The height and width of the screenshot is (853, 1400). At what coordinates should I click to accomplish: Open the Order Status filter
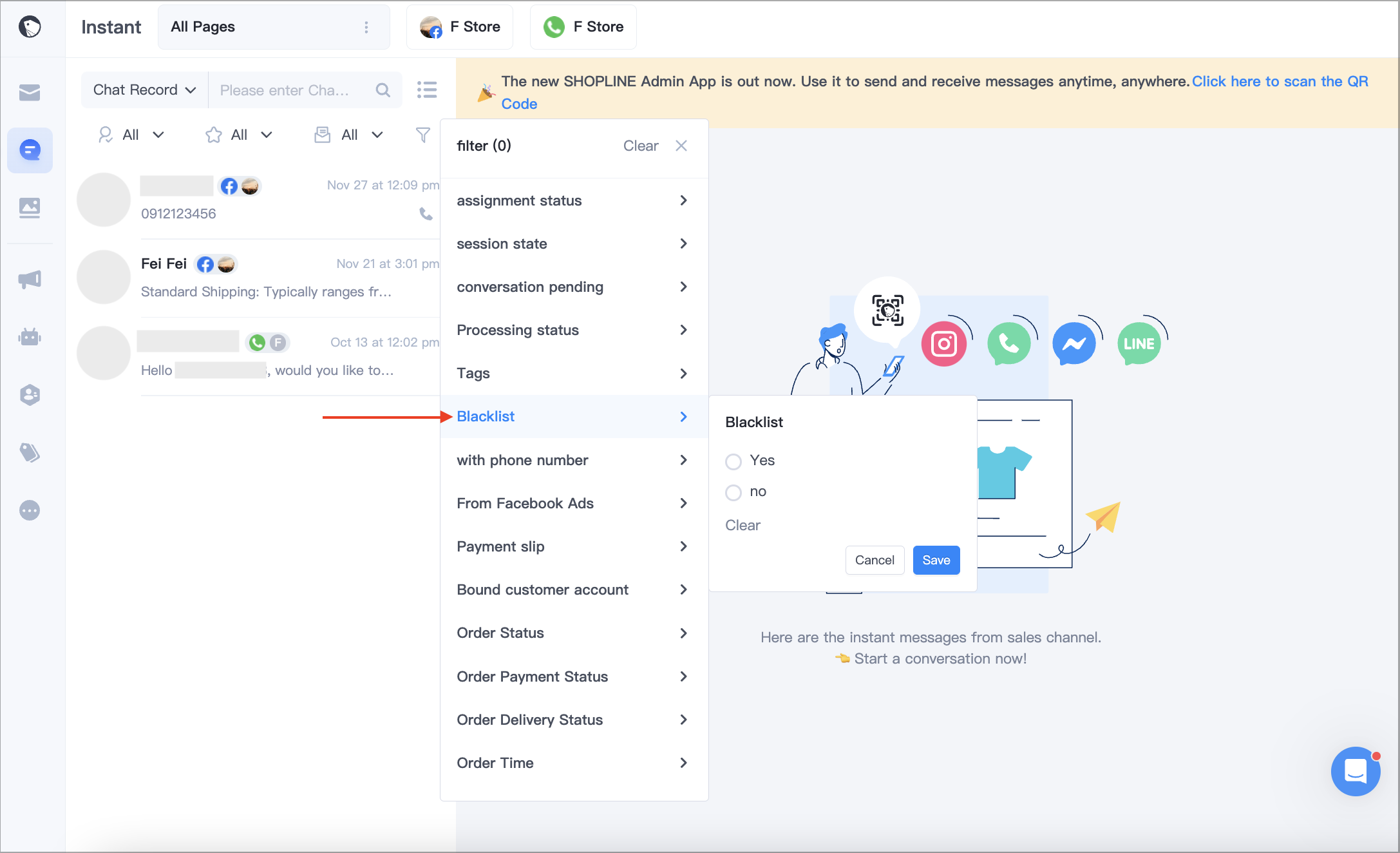(x=574, y=633)
